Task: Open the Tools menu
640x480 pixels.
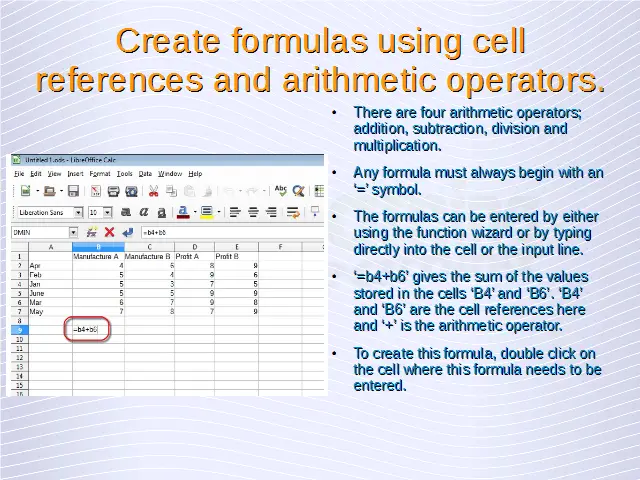Action: [x=124, y=174]
